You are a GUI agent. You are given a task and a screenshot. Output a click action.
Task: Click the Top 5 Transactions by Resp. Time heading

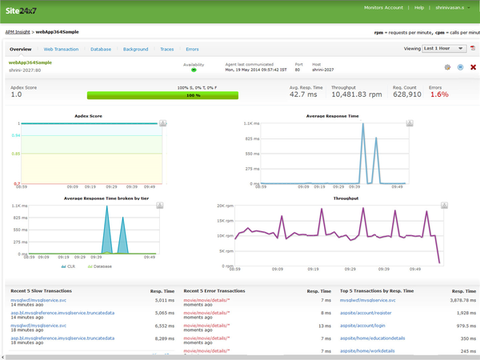point(377,291)
